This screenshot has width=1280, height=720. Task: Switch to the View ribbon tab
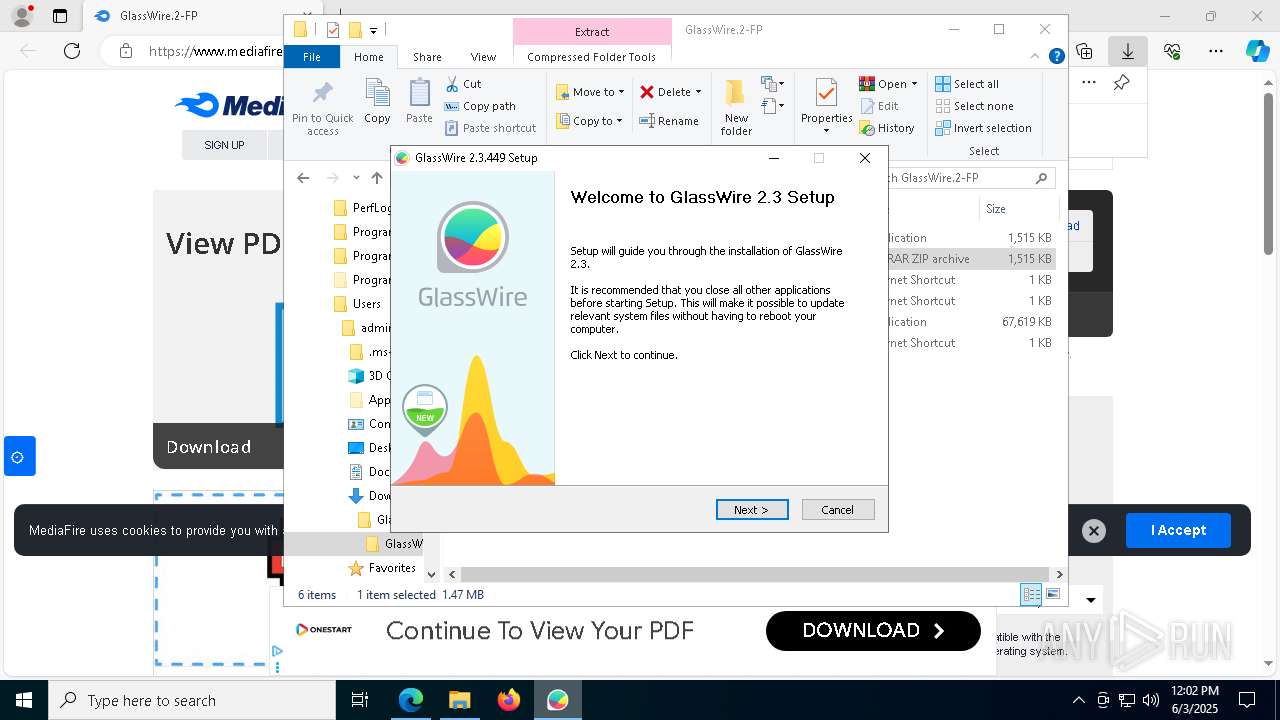pos(483,57)
